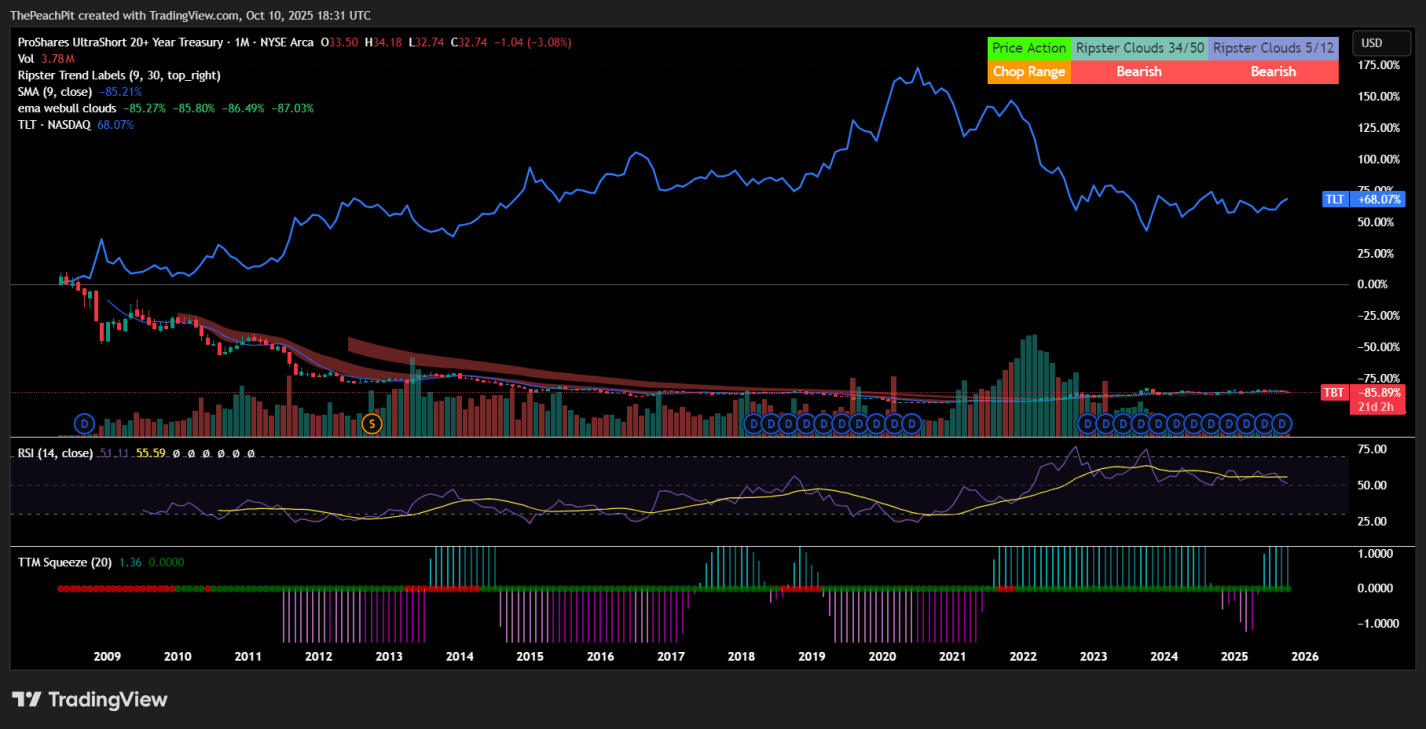Click the last D dividend marker near 2026
The height and width of the screenshot is (729, 1426).
tap(1280, 423)
